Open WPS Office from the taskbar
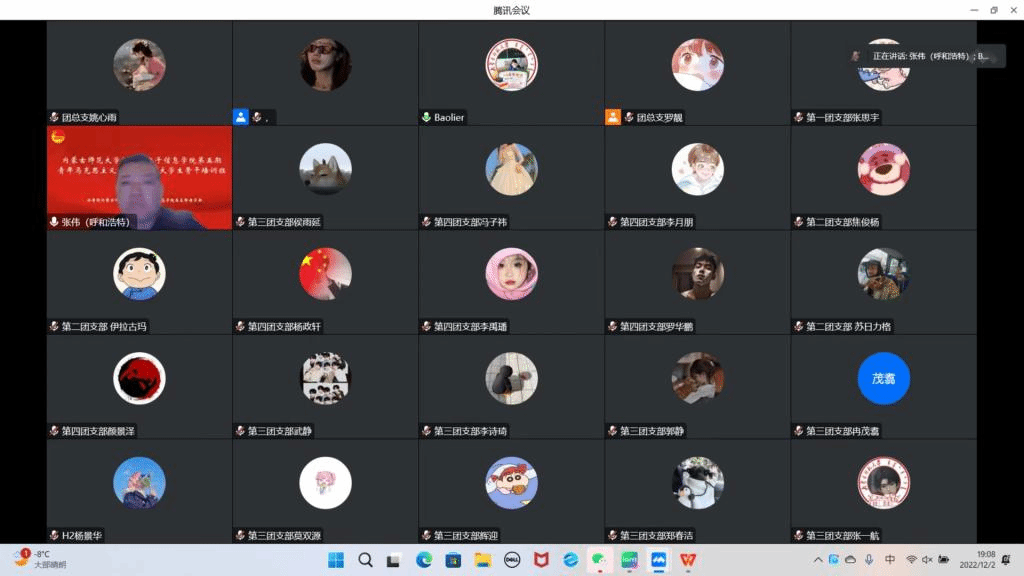The width and height of the screenshot is (1024, 576). [688, 560]
